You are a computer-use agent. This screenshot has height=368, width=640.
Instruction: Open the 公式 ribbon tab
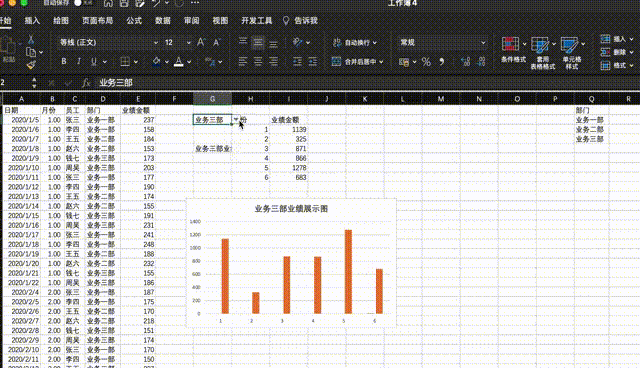134,20
